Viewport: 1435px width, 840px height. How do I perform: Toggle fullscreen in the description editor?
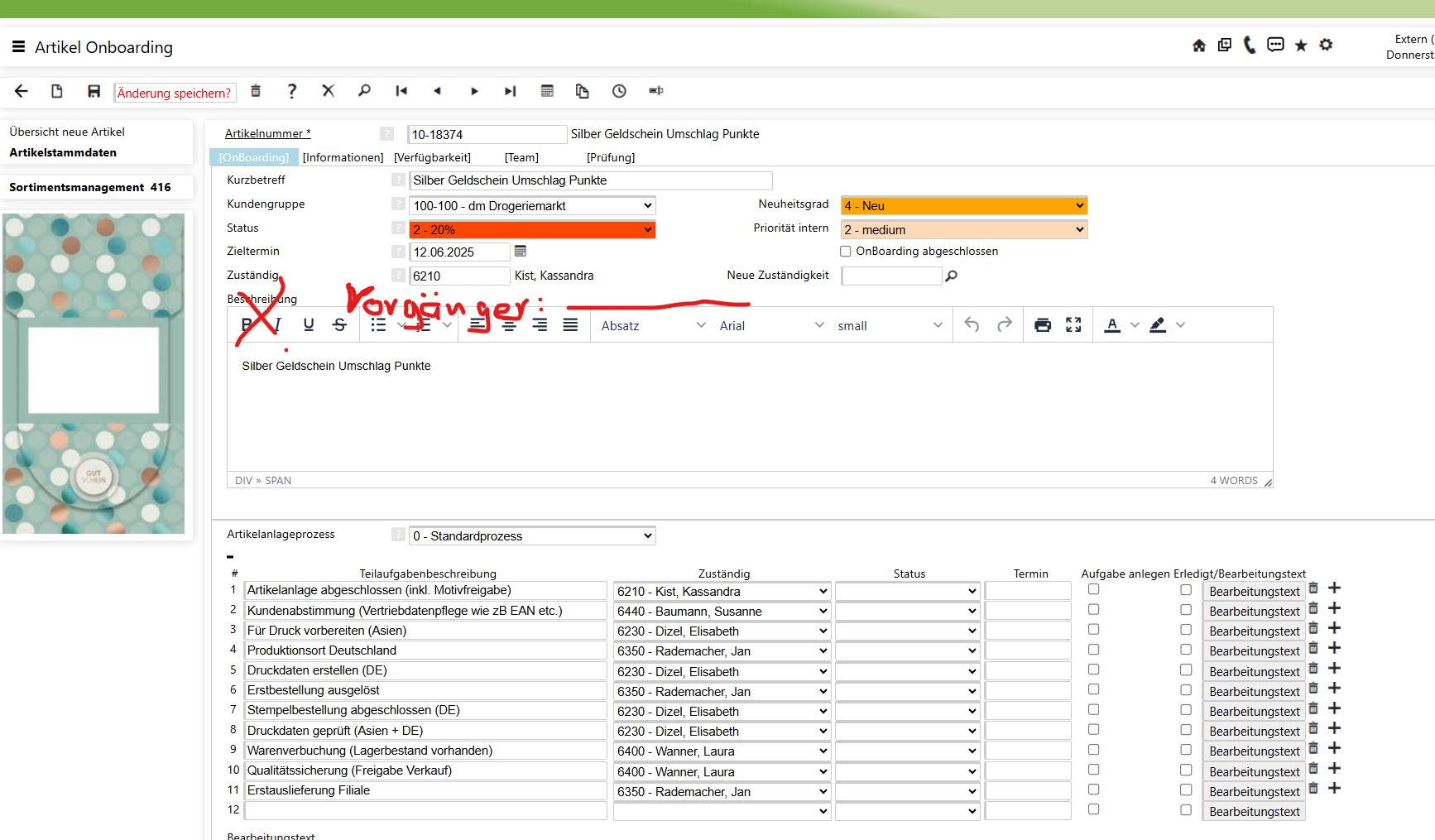(1073, 325)
